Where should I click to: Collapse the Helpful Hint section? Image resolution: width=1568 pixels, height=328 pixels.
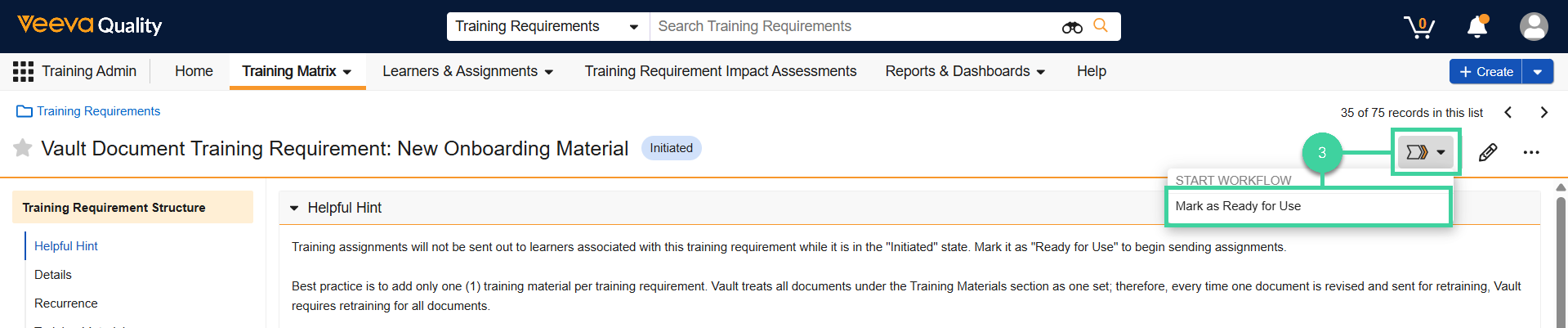coord(294,208)
